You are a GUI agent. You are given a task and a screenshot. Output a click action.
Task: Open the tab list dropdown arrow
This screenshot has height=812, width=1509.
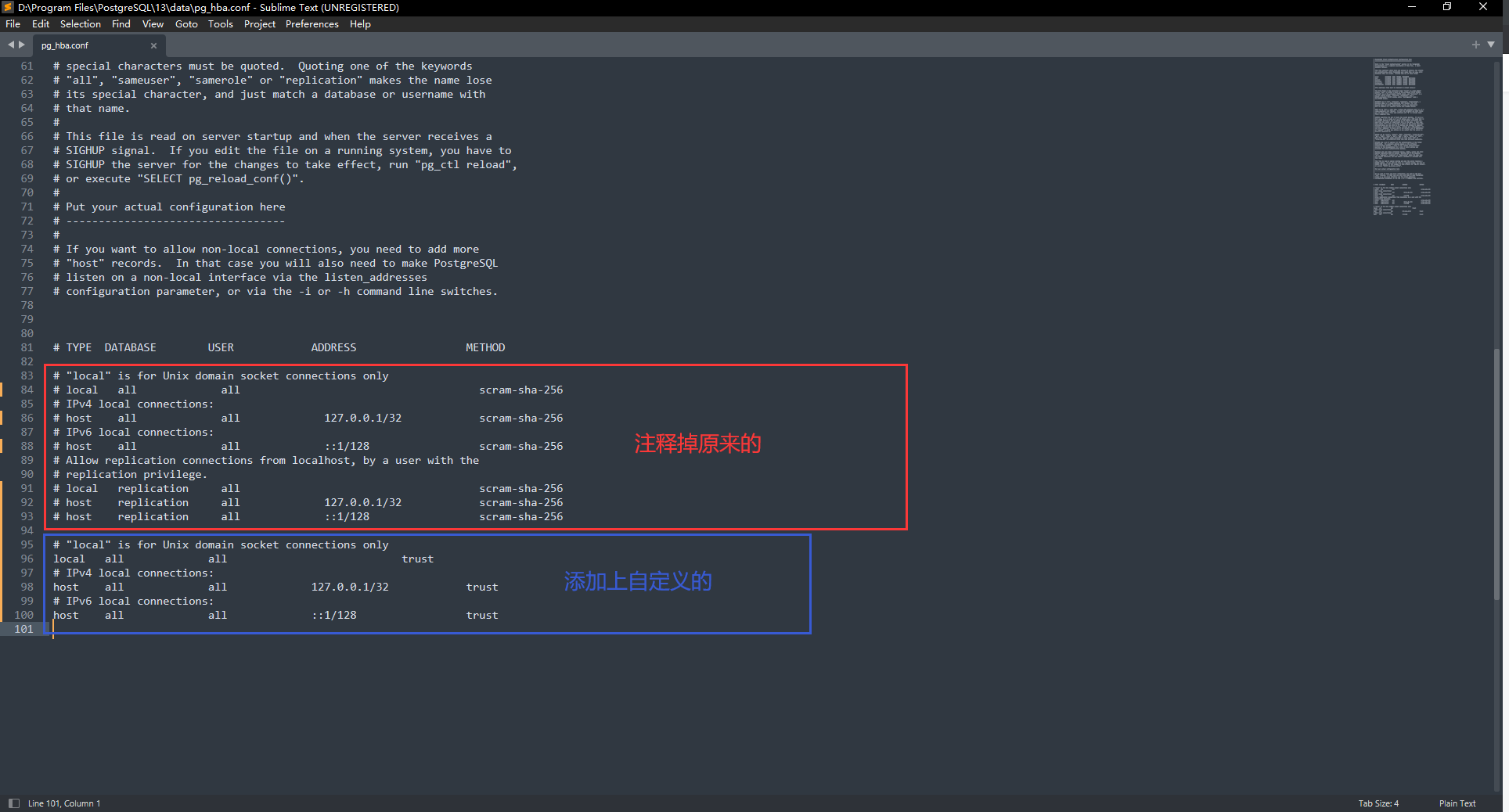point(1491,45)
